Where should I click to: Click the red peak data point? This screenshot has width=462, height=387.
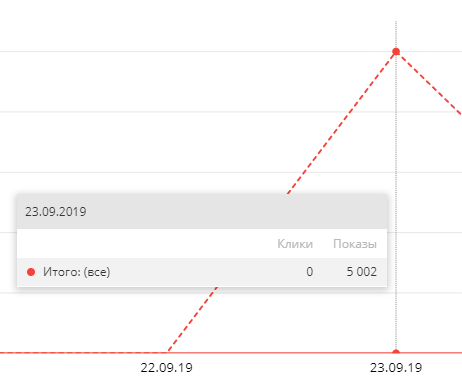pyautogui.click(x=396, y=51)
